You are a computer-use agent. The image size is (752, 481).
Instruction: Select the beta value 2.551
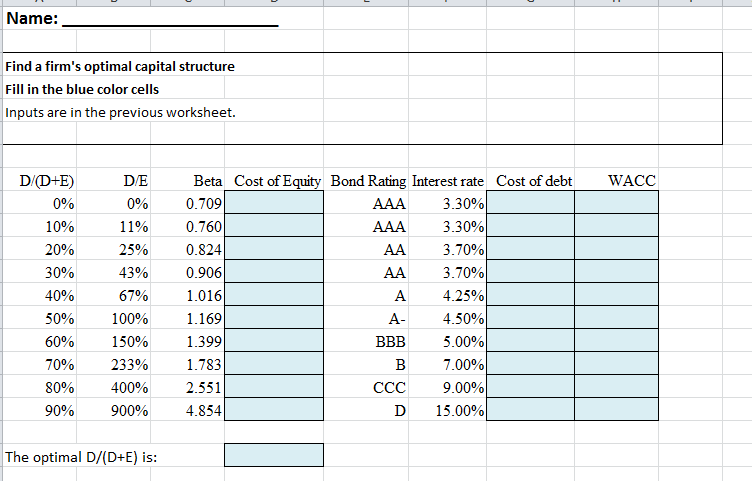point(204,387)
